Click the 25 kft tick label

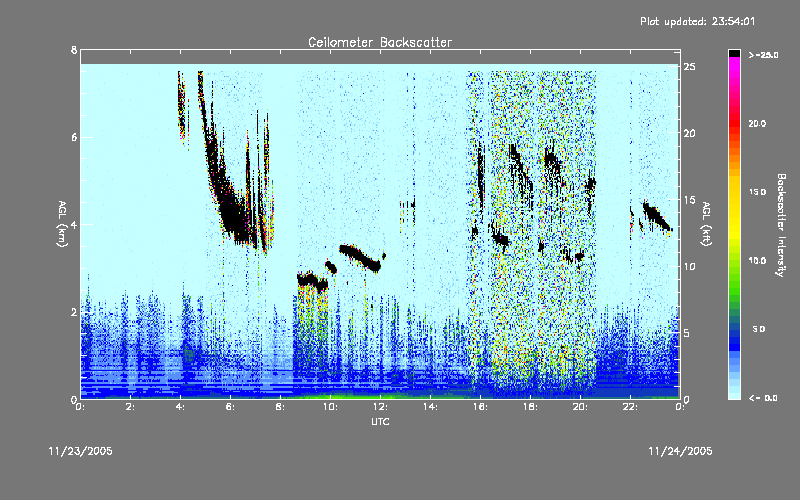689,67
